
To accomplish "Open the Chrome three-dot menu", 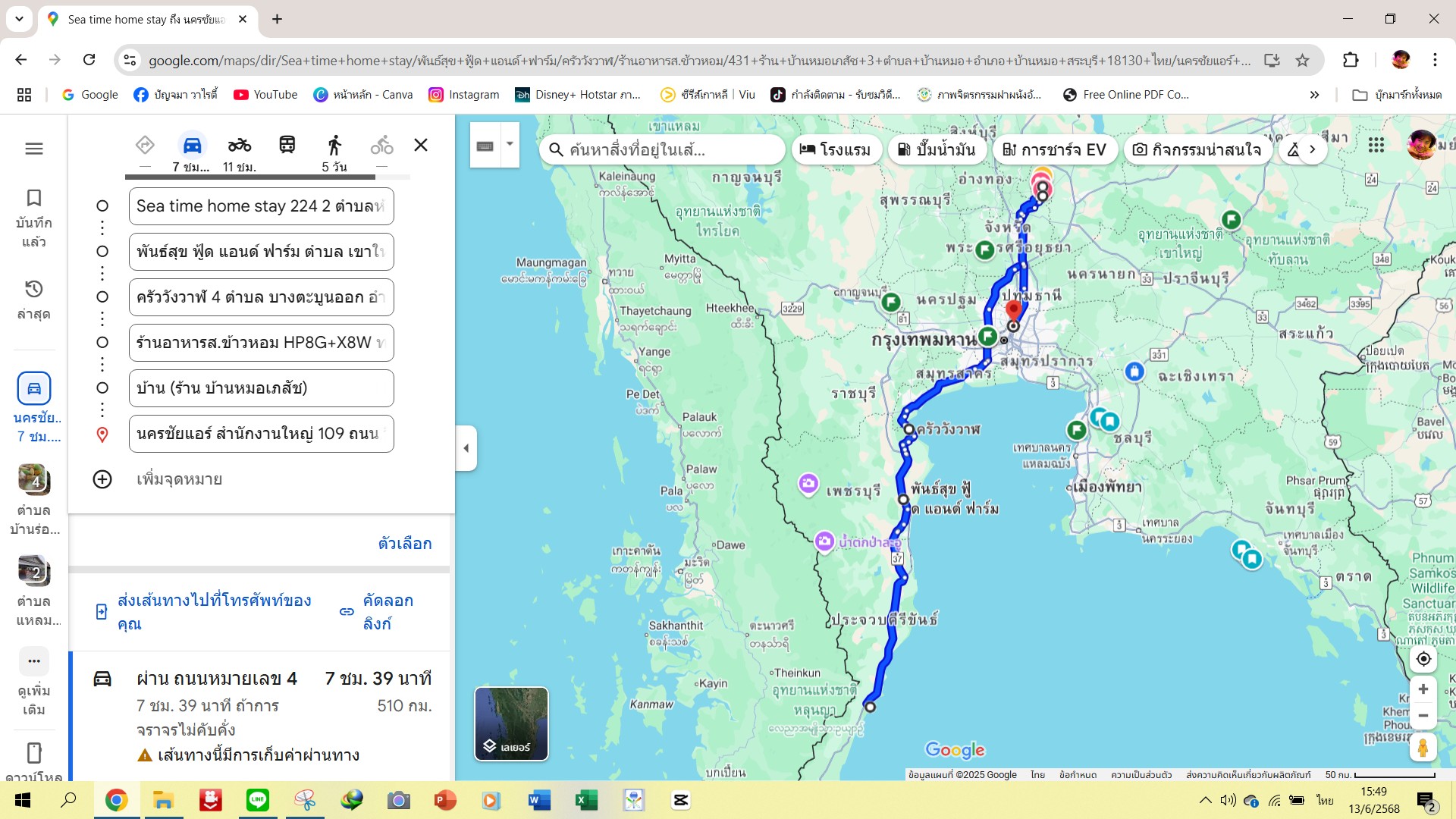I will coord(1435,60).
